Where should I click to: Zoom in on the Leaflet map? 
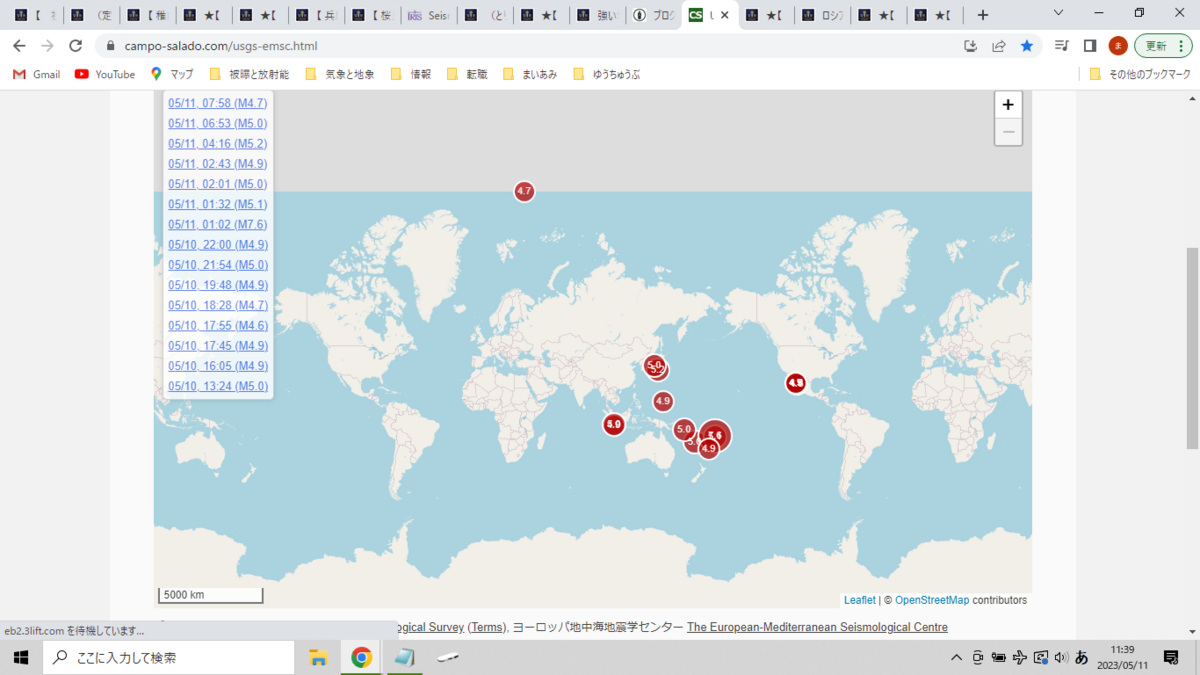1008,105
